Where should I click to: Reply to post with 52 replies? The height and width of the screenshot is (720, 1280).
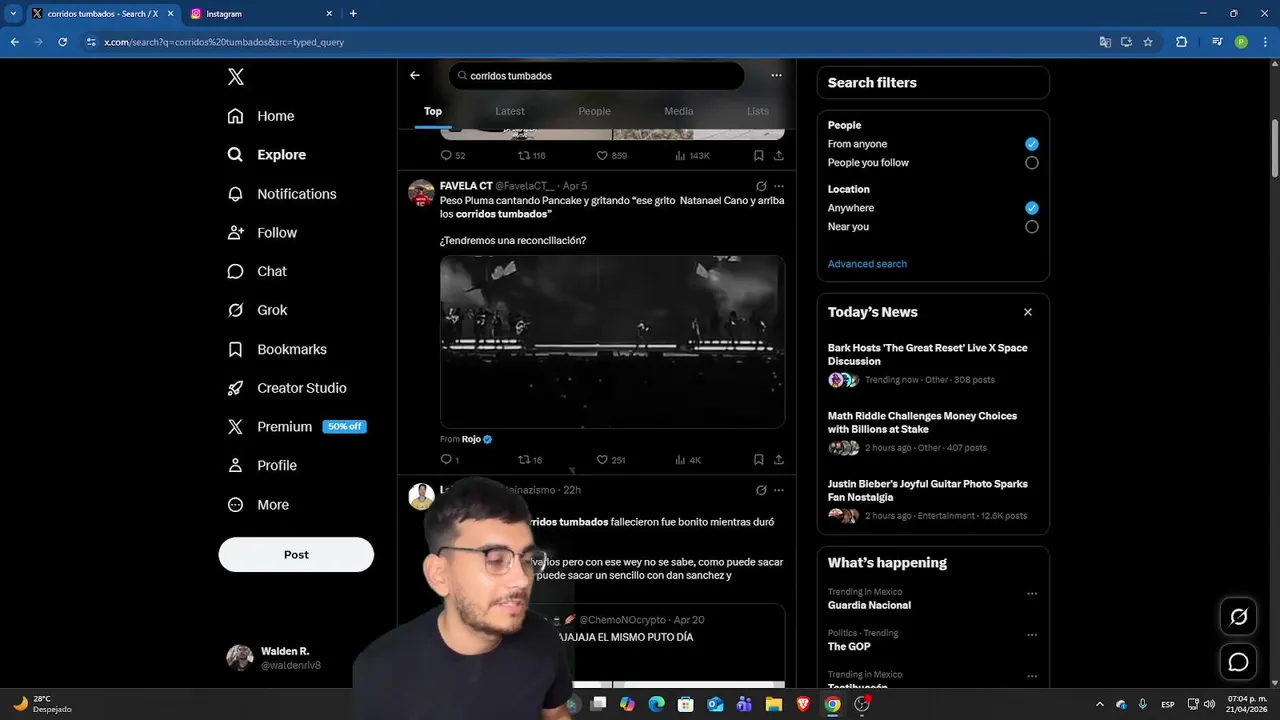(453, 156)
